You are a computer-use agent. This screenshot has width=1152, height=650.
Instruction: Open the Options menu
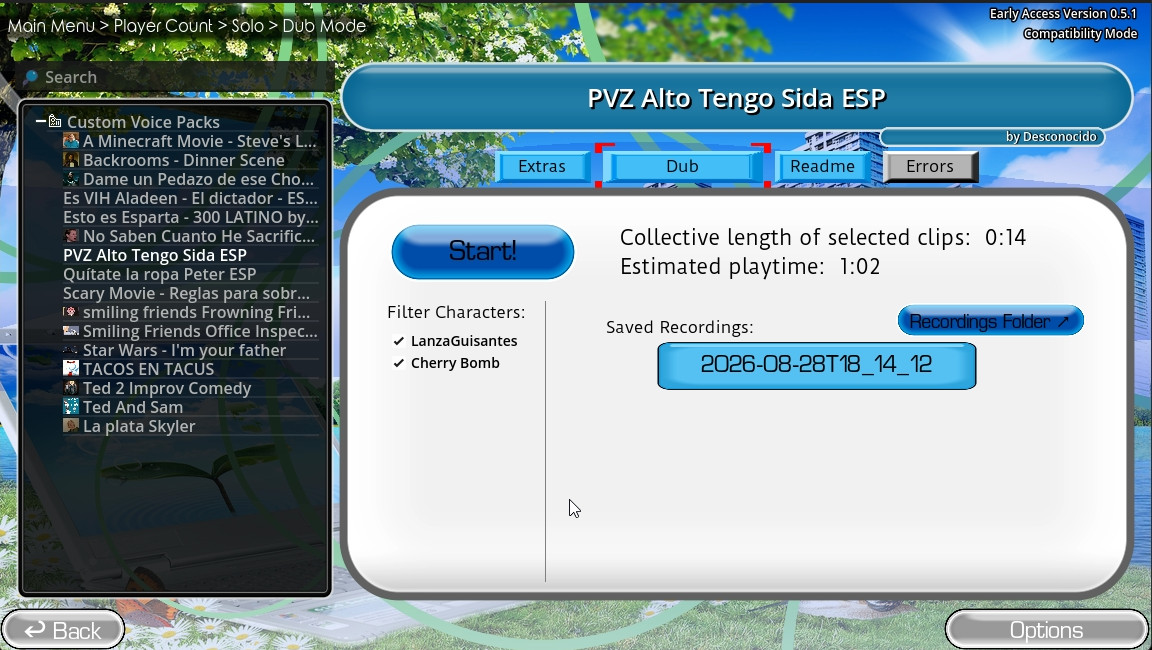[1046, 630]
